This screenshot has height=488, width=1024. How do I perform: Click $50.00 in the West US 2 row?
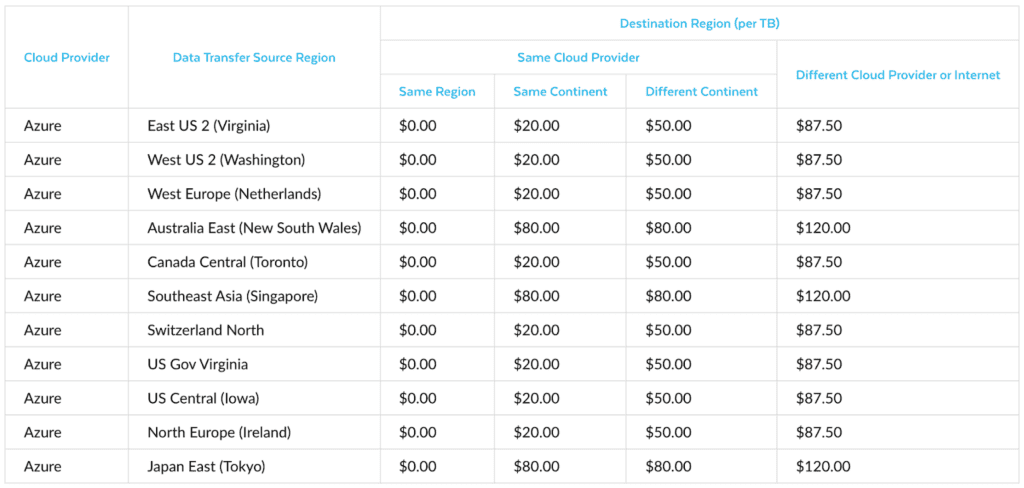pyautogui.click(x=668, y=159)
